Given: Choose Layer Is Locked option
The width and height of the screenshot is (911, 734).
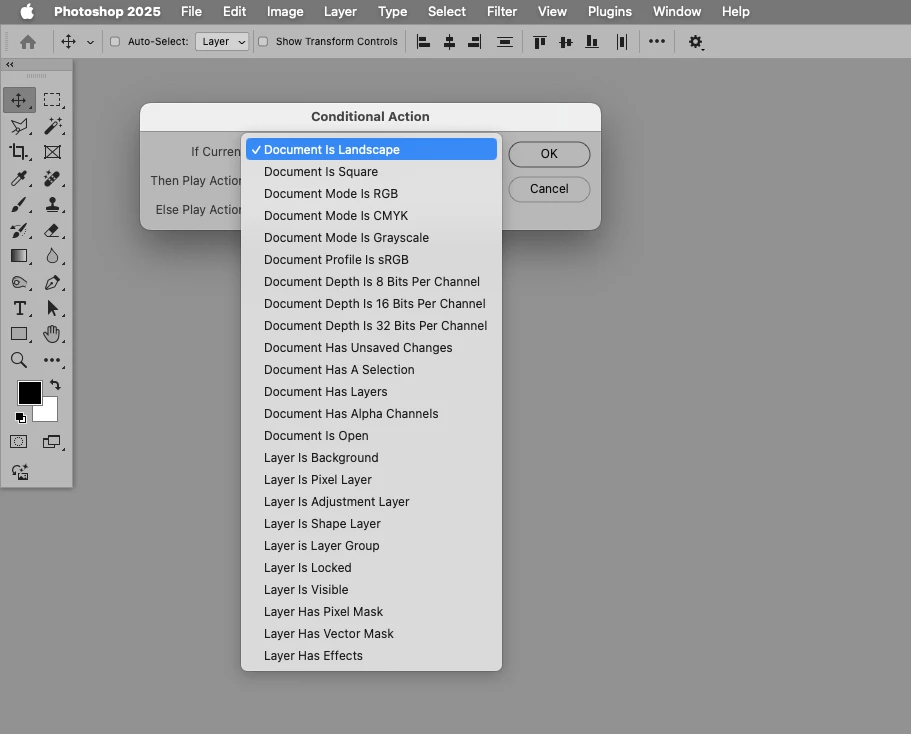Looking at the screenshot, I should click(371, 568).
